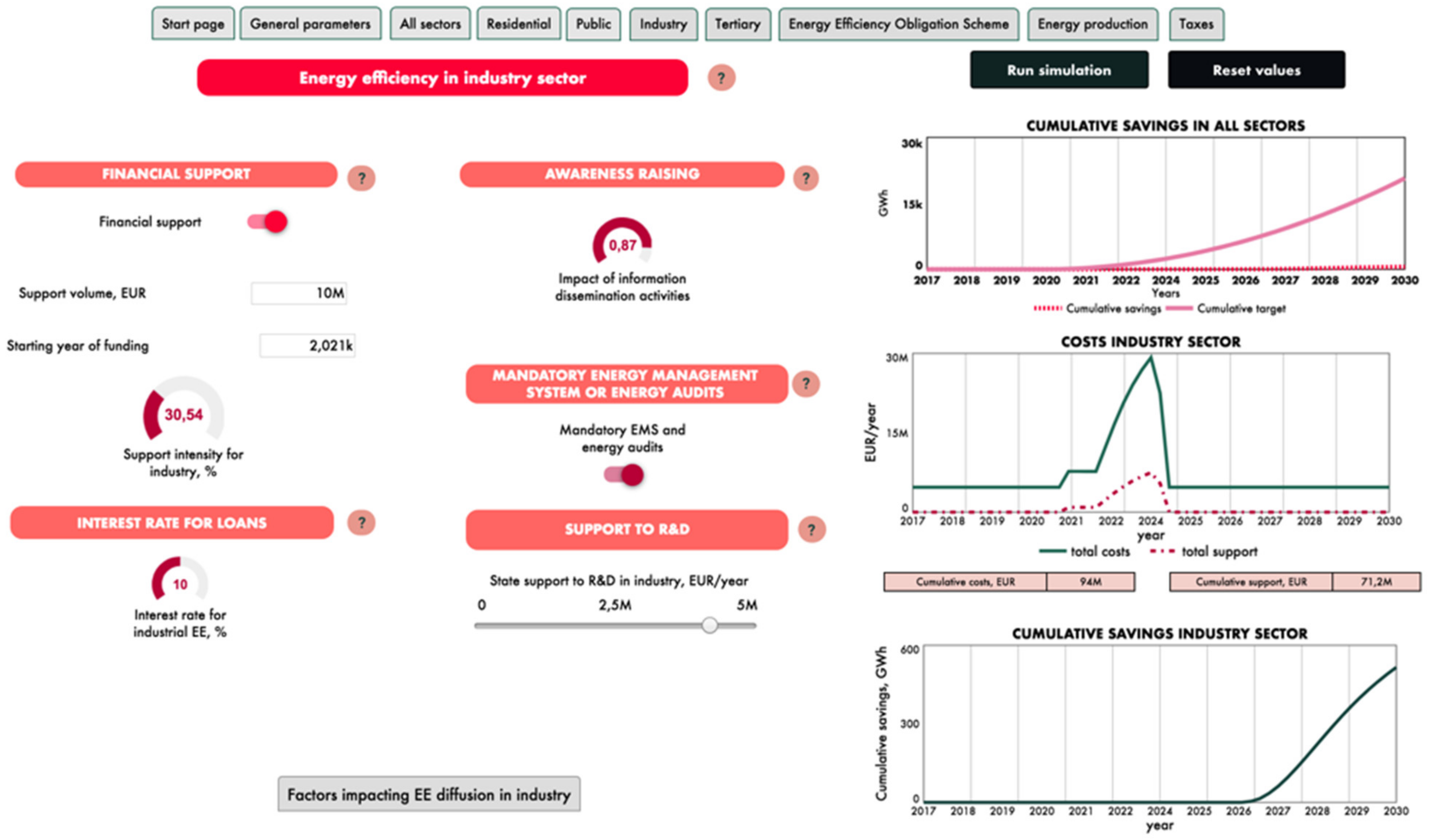Click Interest Rate for Loans help icon

pos(362,522)
